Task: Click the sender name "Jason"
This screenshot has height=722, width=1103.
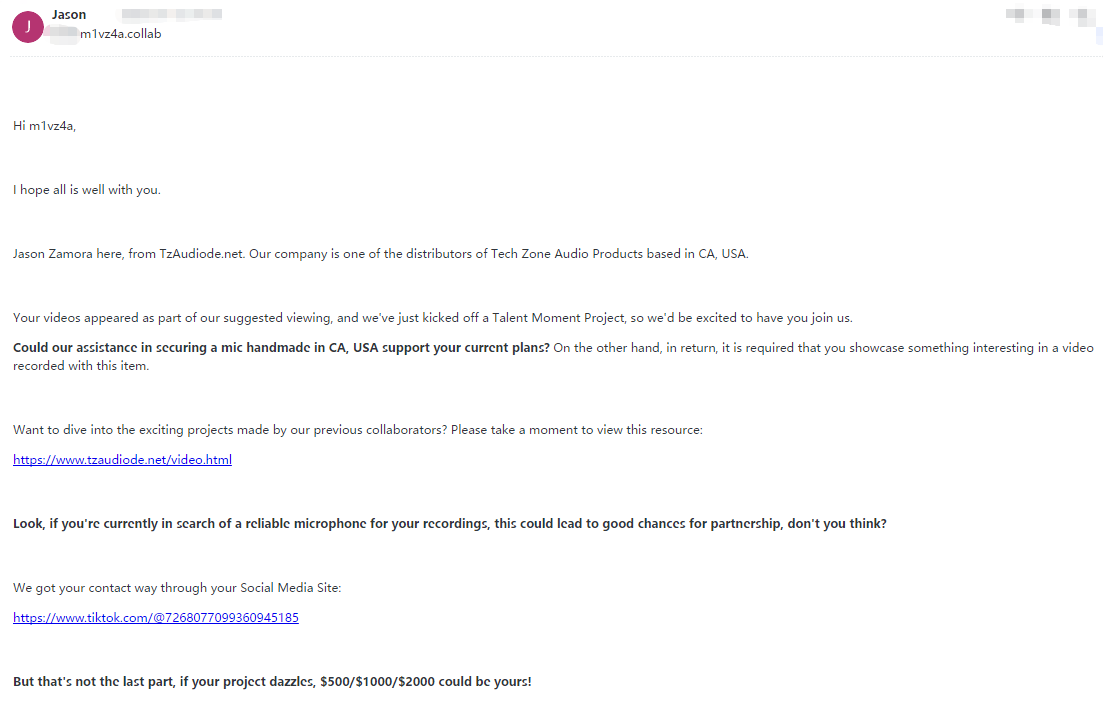Action: point(69,15)
